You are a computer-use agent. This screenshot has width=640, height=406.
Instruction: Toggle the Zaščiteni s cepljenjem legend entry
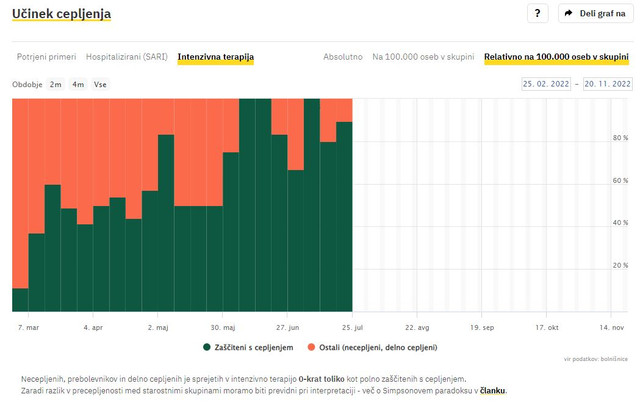click(248, 347)
